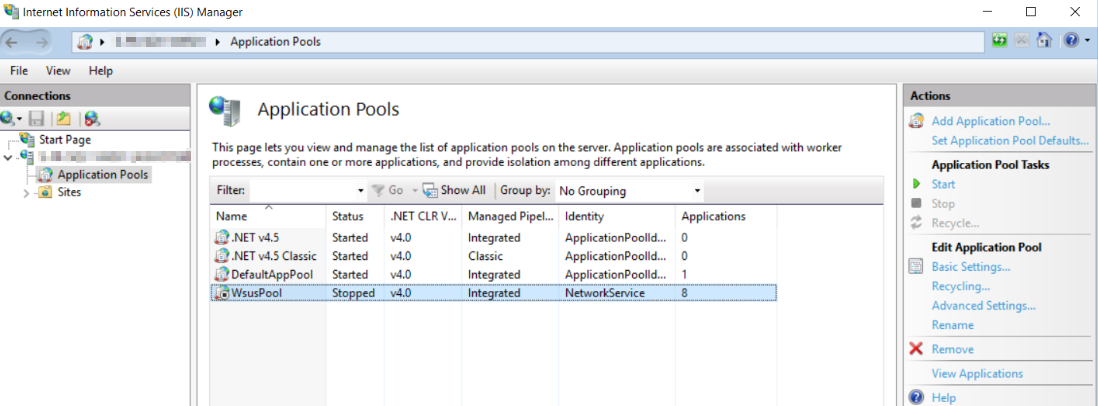Viewport: 1098px width, 406px height.
Task: Click the Help icon in Actions pane
Action: pos(916,398)
